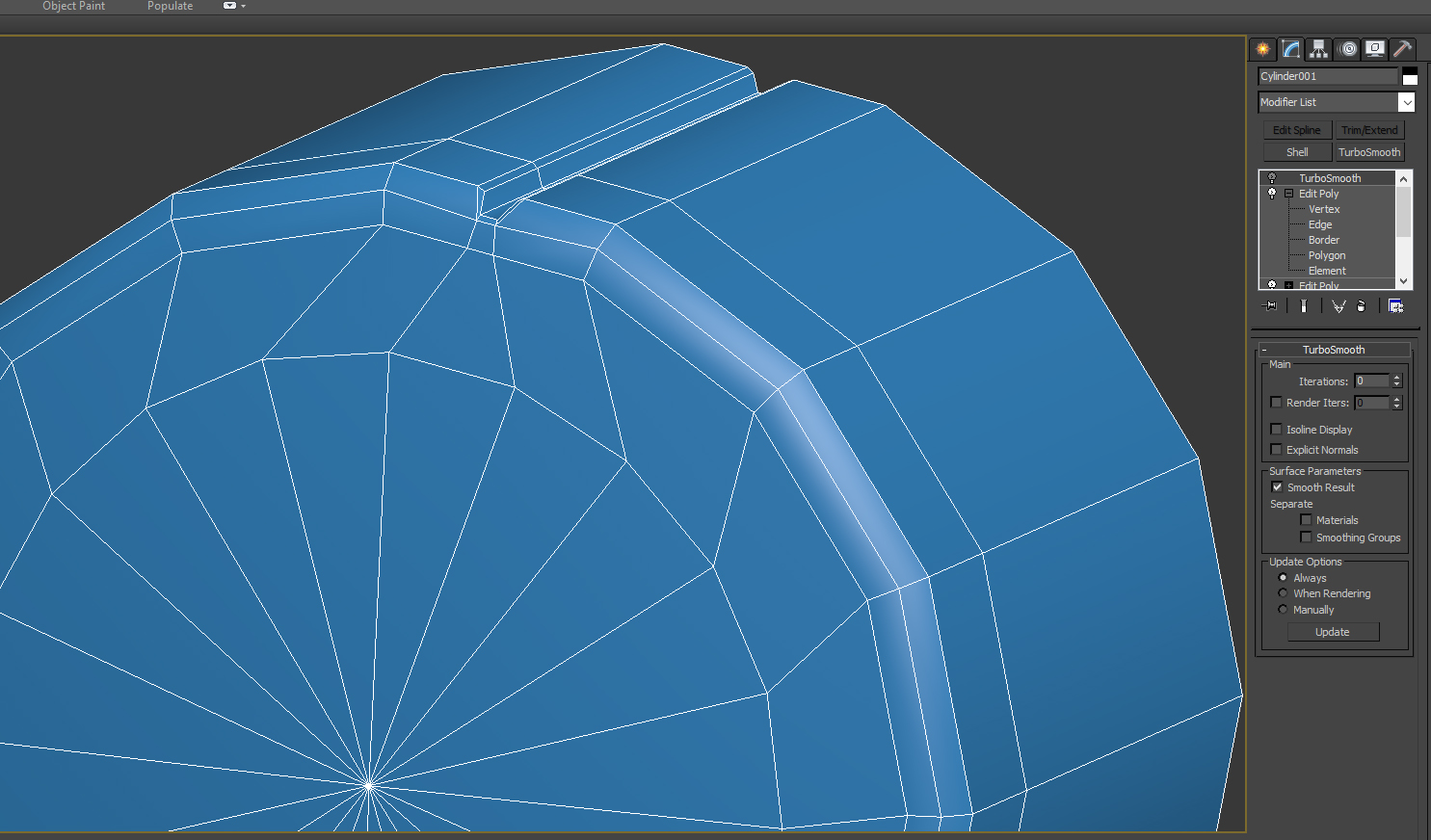Click the Edit Spline modifier button
Screen dimensions: 1431x840
[x=1297, y=130]
